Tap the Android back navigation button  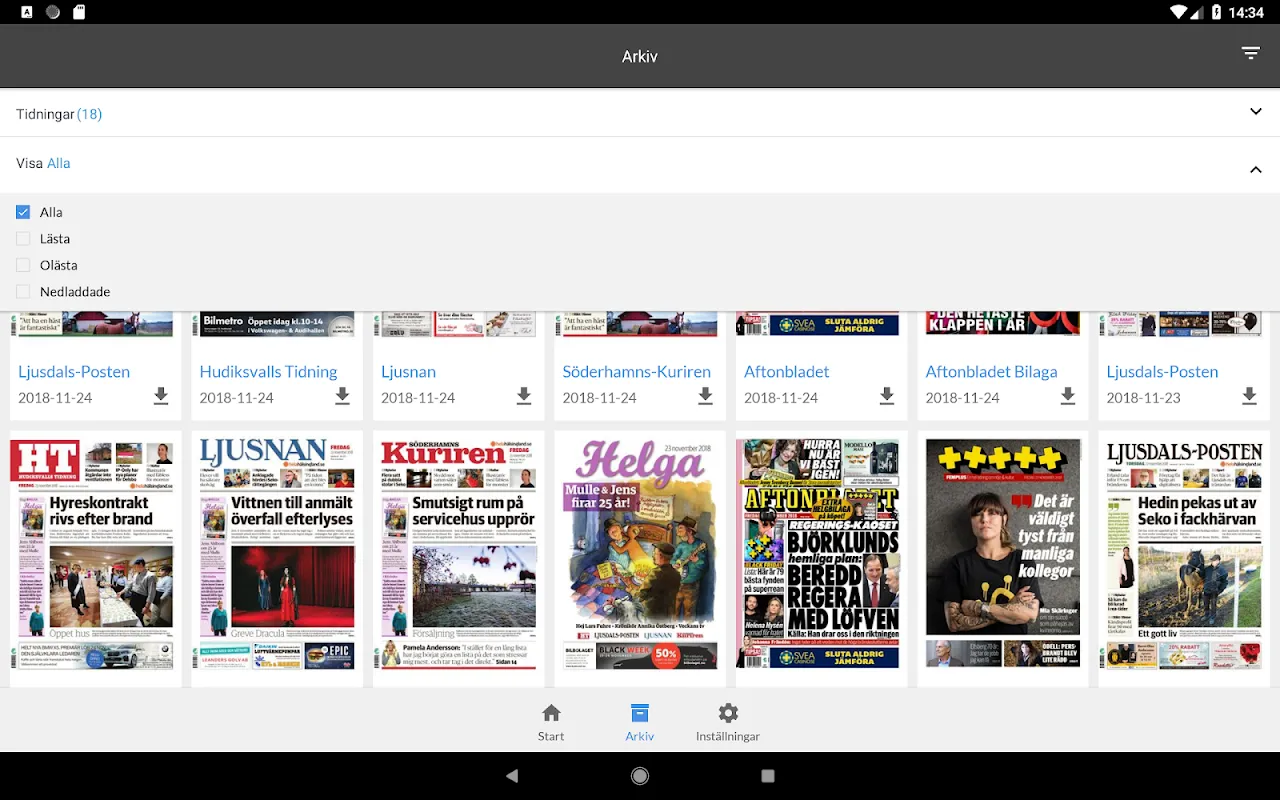(x=512, y=776)
